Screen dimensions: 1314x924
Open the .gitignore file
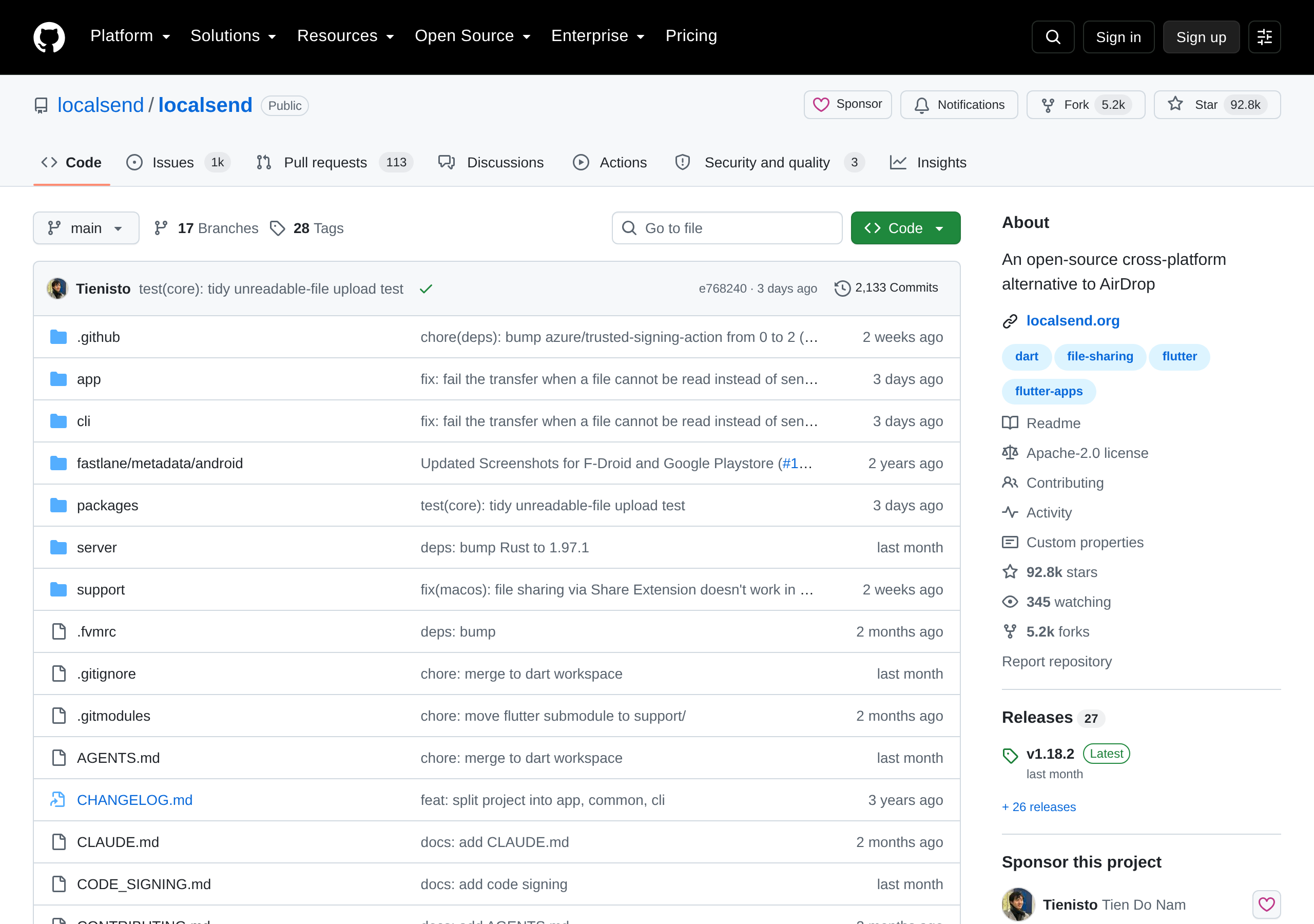(x=106, y=673)
